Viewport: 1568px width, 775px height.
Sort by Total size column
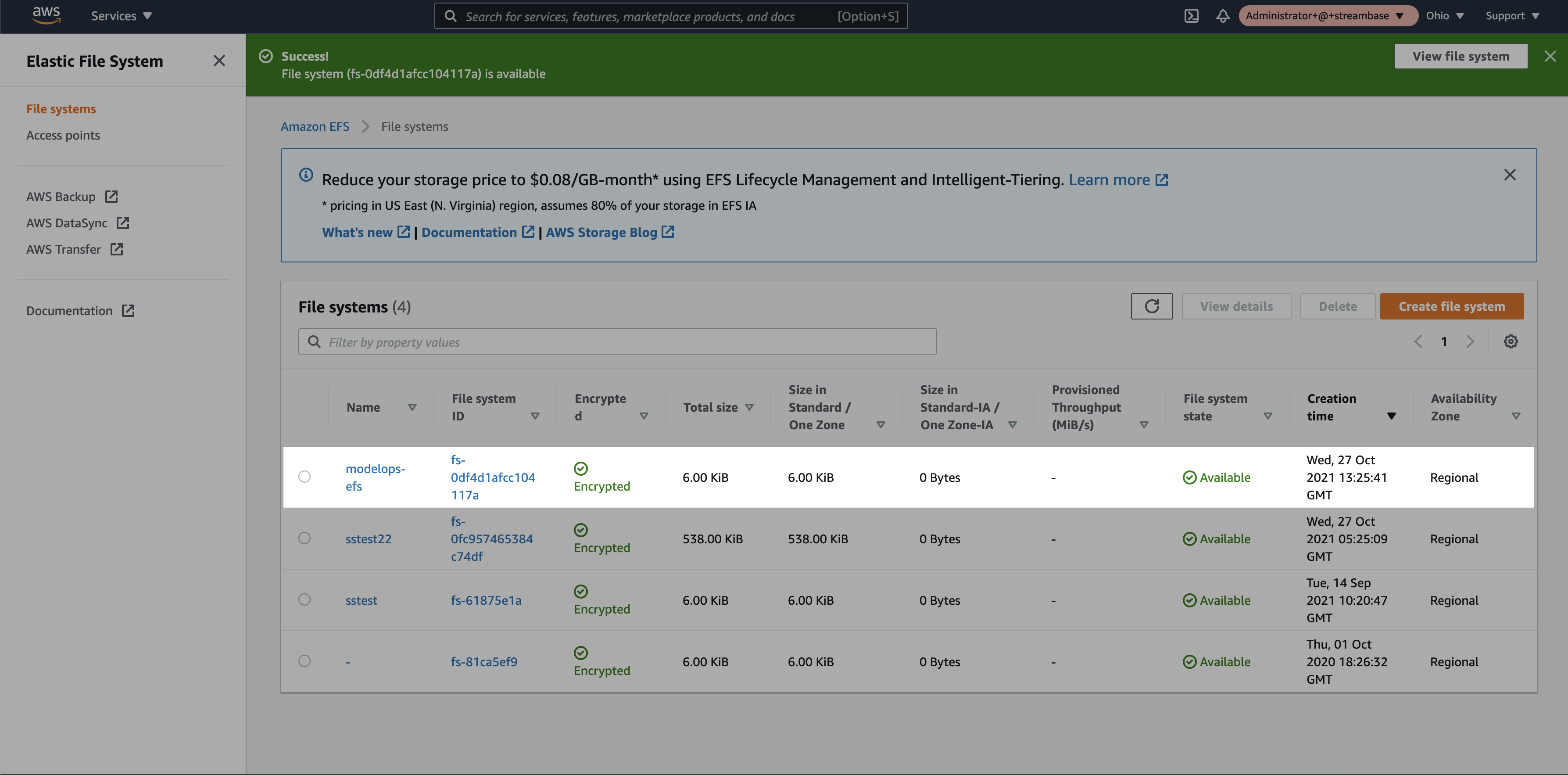(749, 407)
